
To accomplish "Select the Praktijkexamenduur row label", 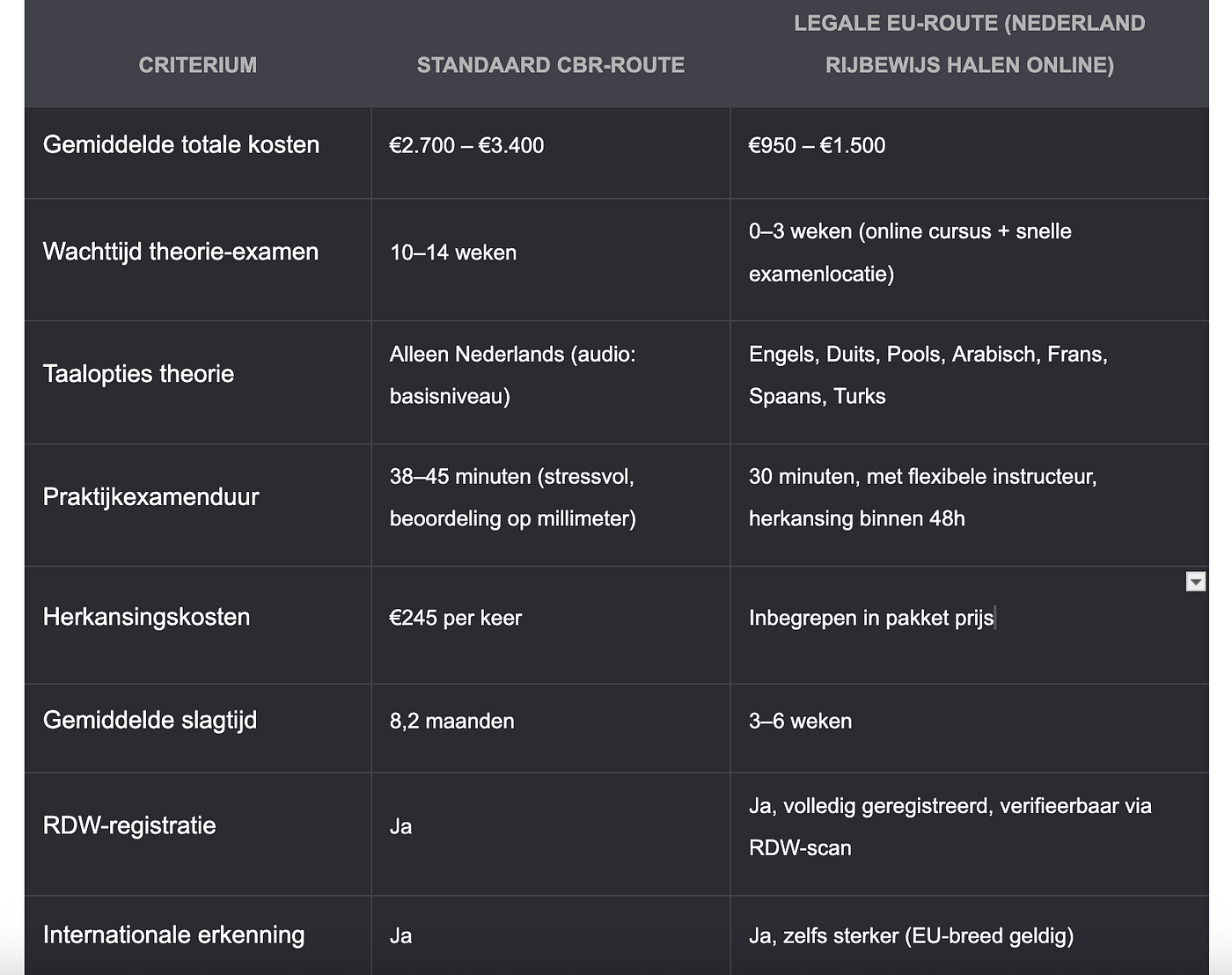I will (x=150, y=497).
